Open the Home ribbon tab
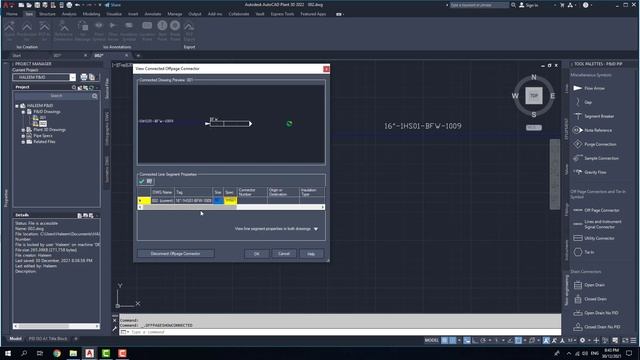This screenshot has height=360, width=640. coord(12,14)
